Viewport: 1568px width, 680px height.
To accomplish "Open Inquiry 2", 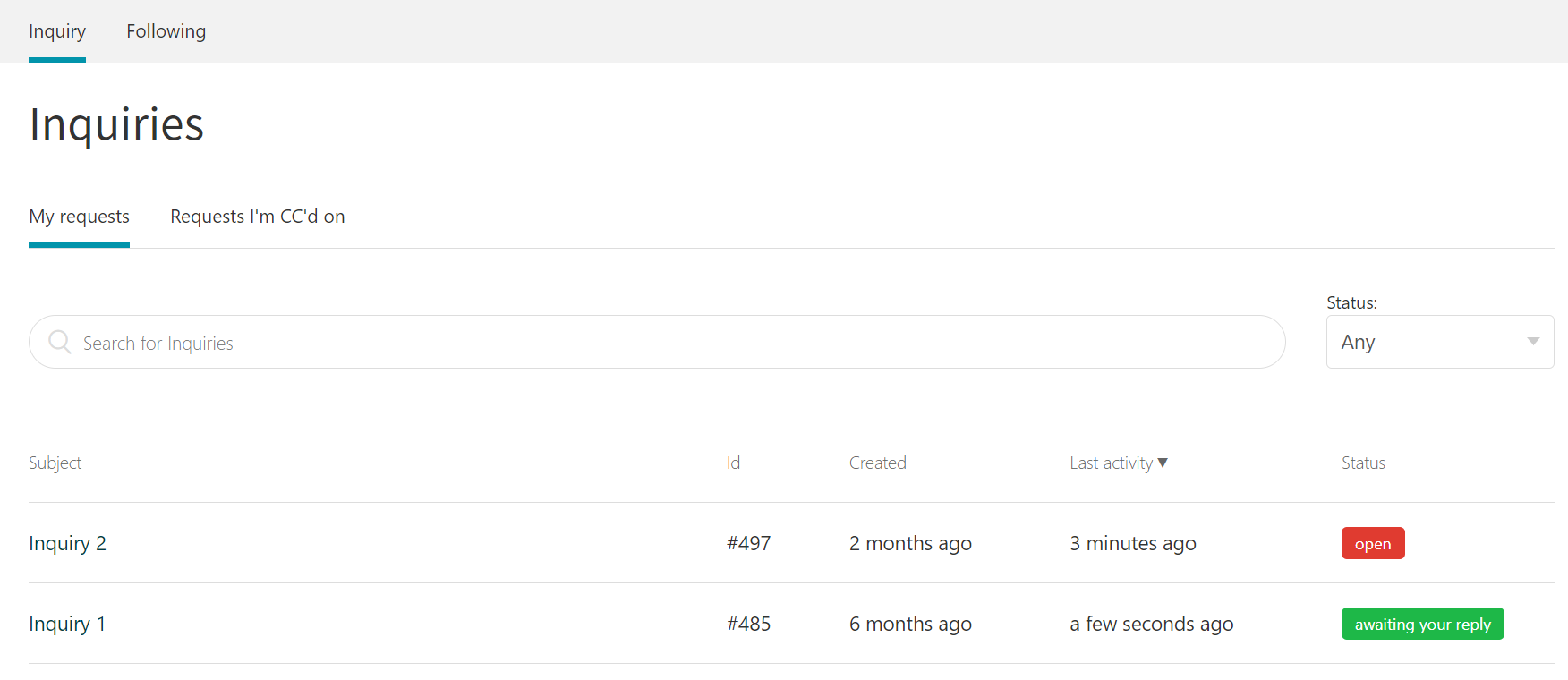I will coord(67,543).
